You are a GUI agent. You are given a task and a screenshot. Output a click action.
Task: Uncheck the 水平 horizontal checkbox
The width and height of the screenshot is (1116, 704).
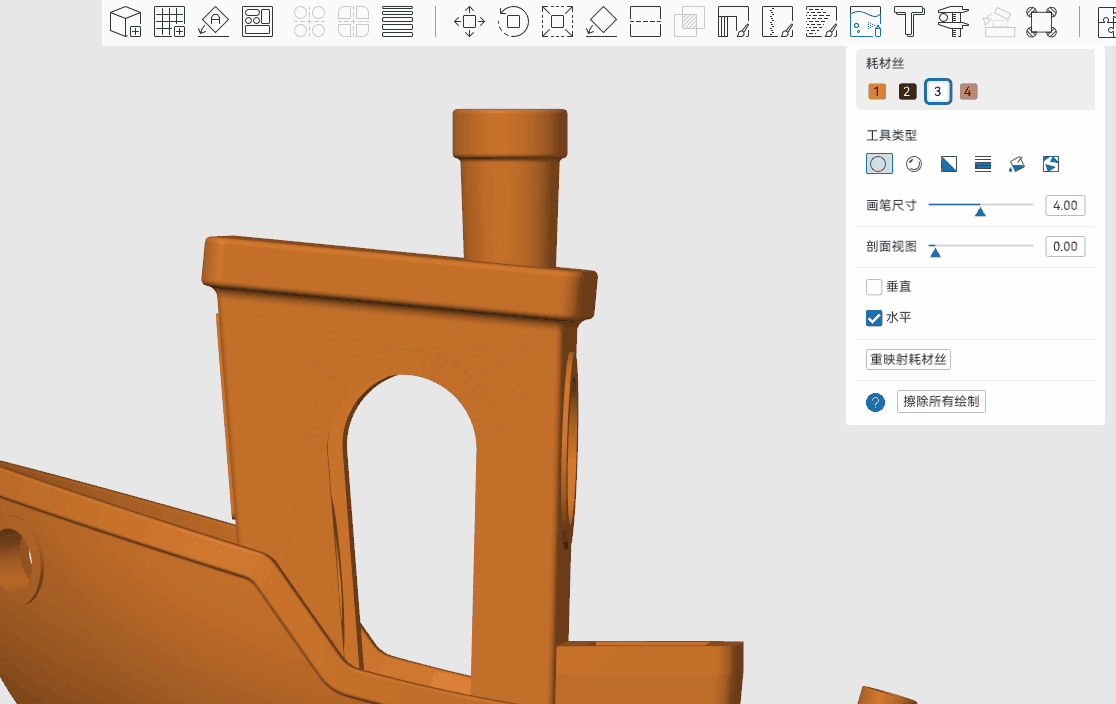click(874, 317)
